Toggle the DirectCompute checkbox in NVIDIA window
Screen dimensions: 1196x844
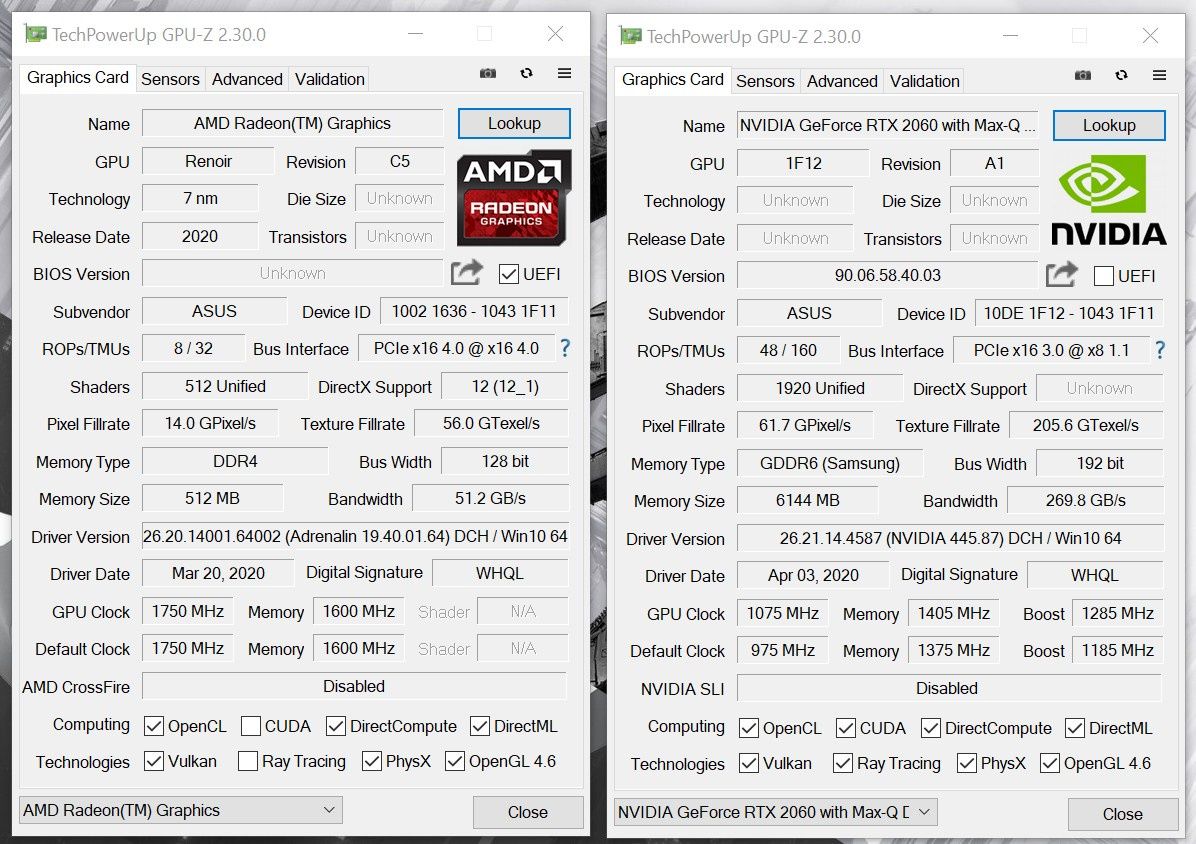(x=931, y=728)
